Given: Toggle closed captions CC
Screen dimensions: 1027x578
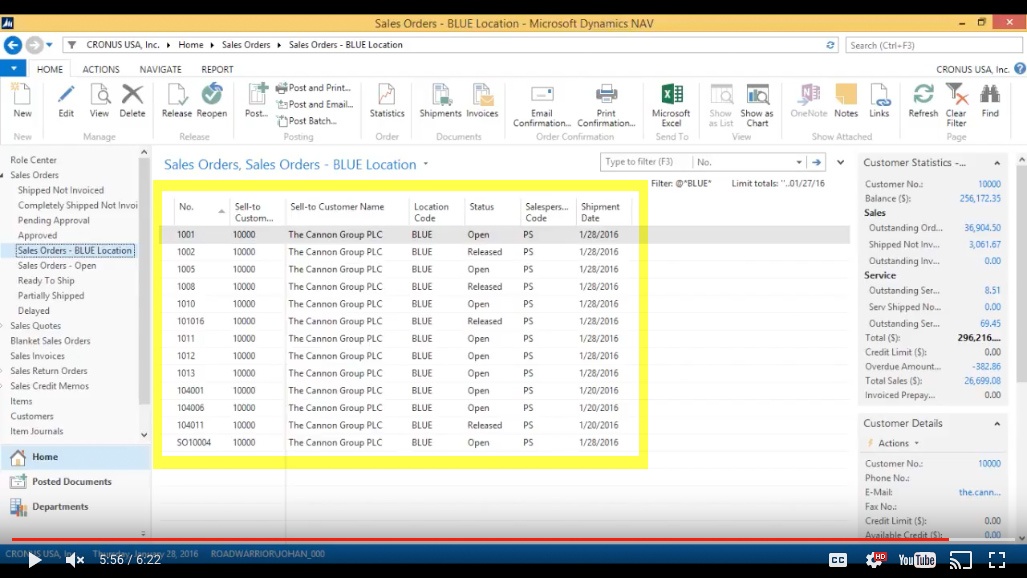Looking at the screenshot, I should (838, 560).
